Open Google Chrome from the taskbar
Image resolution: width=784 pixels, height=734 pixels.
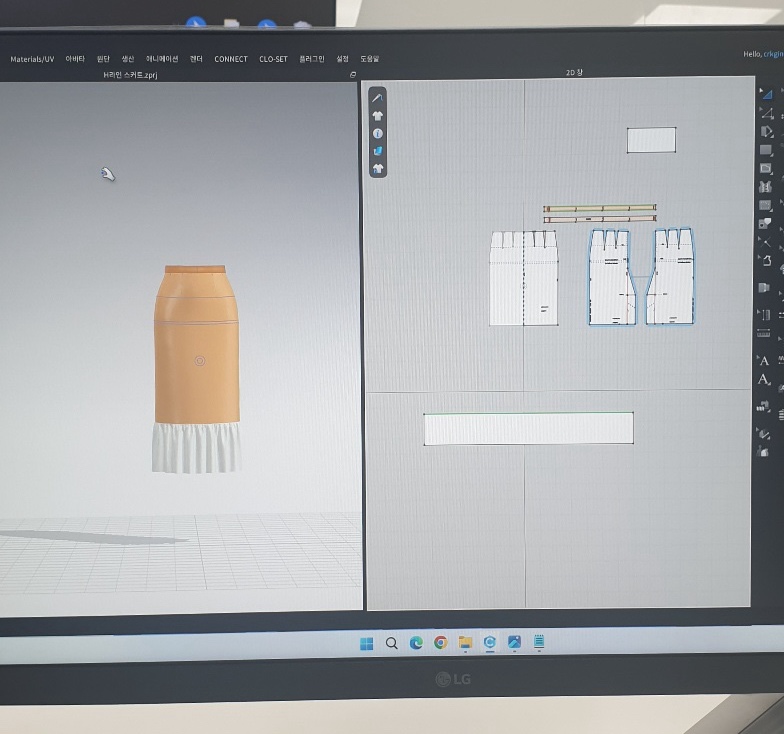(x=440, y=643)
